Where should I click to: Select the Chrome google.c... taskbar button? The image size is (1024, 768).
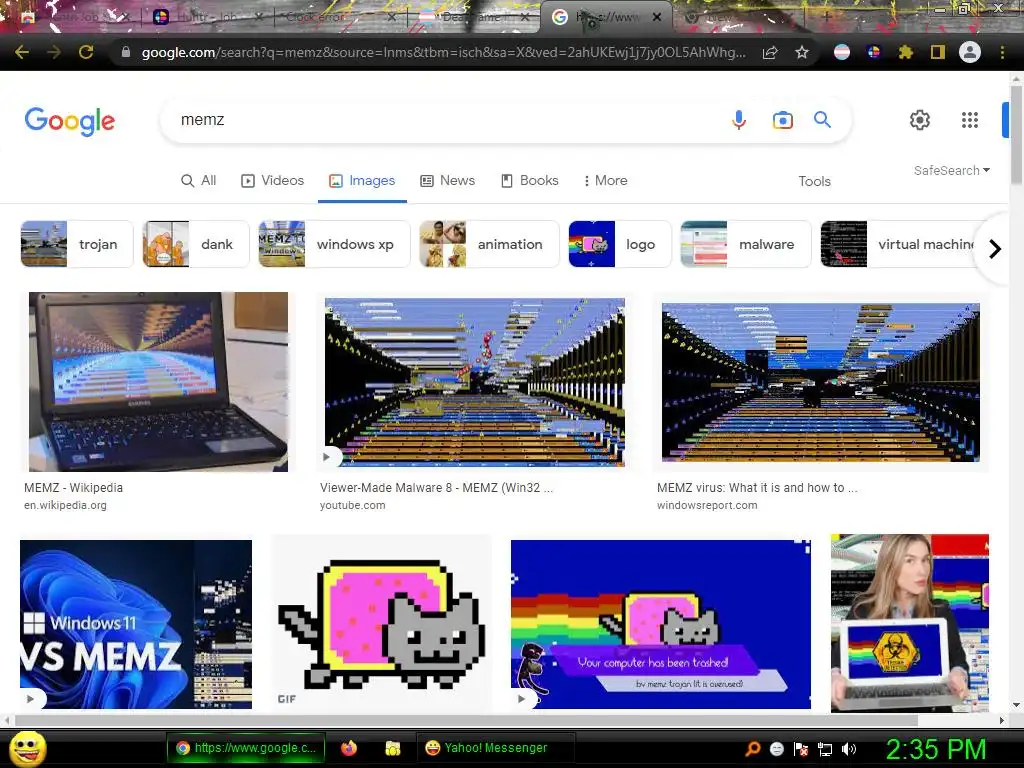246,748
